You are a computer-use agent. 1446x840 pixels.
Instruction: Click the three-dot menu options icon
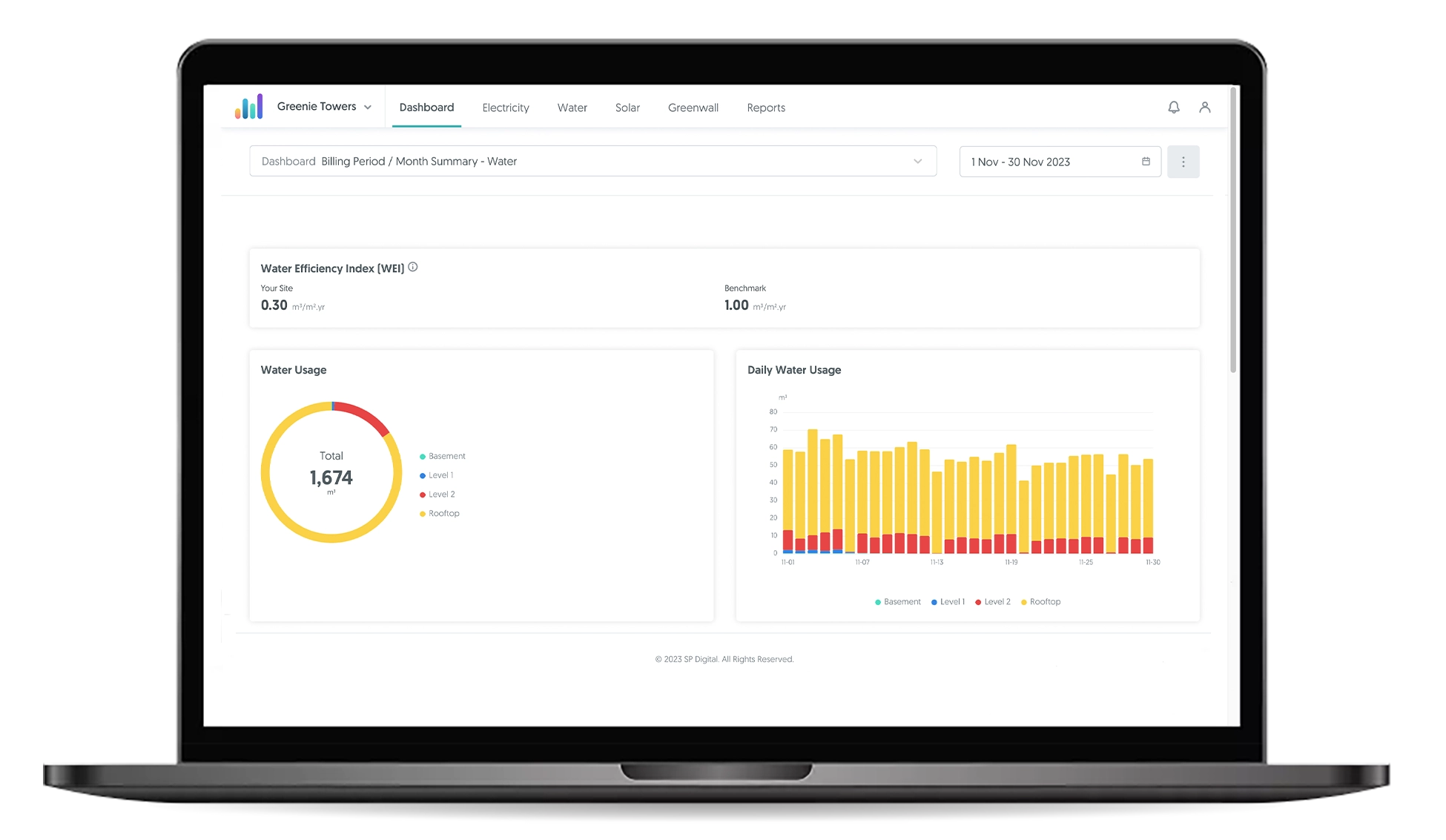coord(1183,161)
